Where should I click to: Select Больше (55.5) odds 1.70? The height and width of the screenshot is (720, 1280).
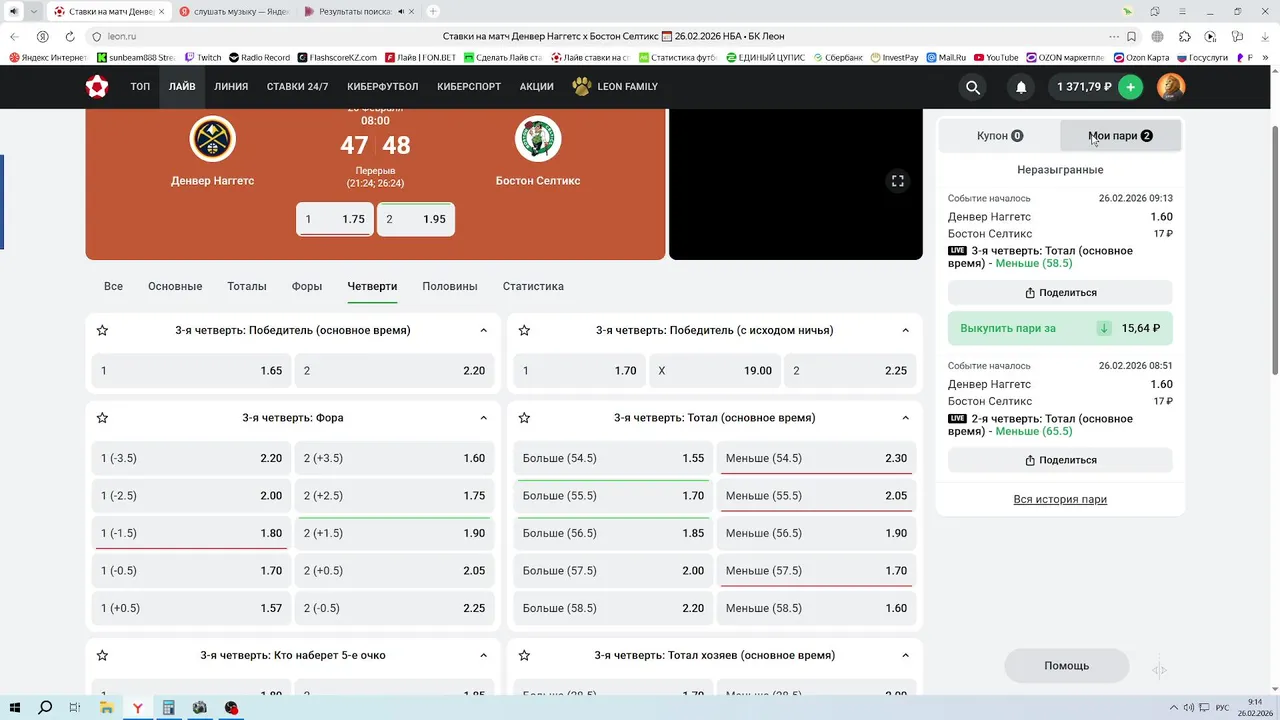click(x=613, y=496)
